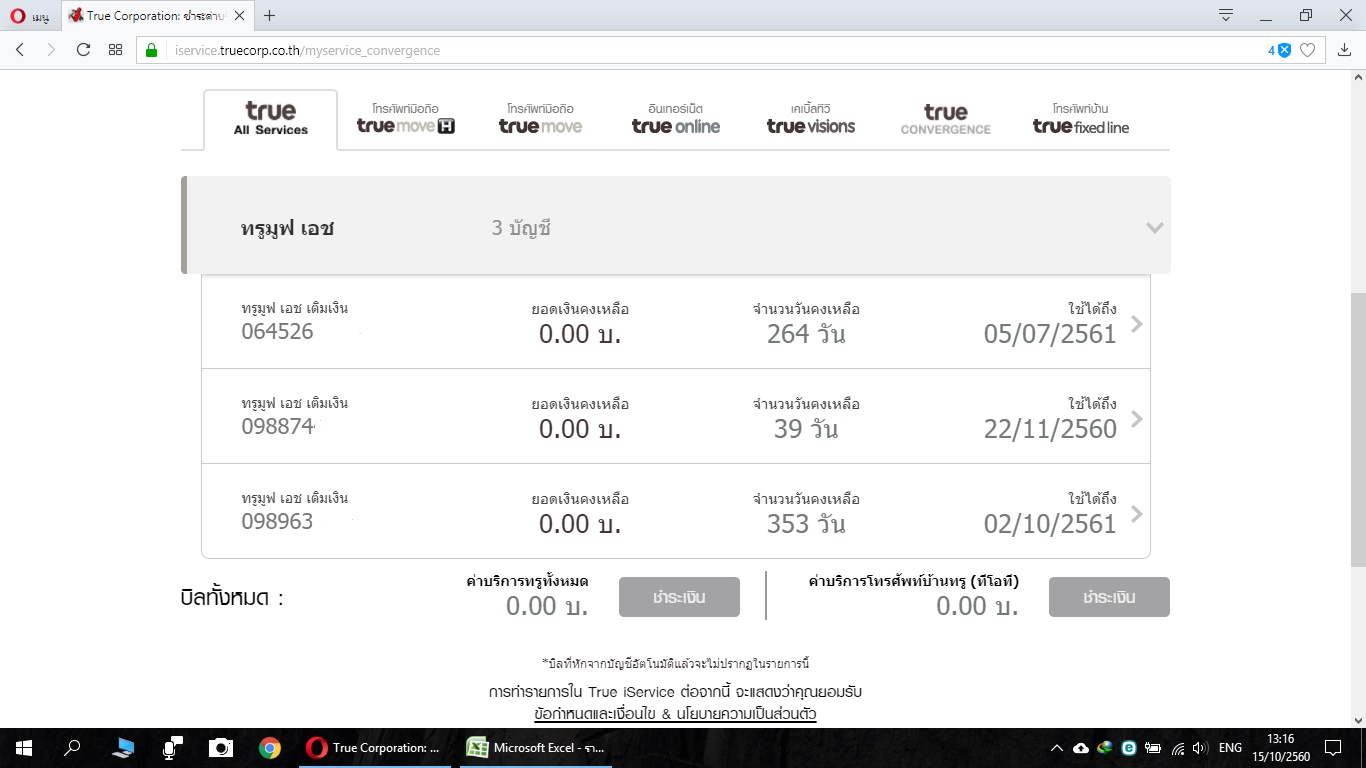Open Opera Speed Dial start page
Screen dimensions: 1366x768
pyautogui.click(x=115, y=50)
